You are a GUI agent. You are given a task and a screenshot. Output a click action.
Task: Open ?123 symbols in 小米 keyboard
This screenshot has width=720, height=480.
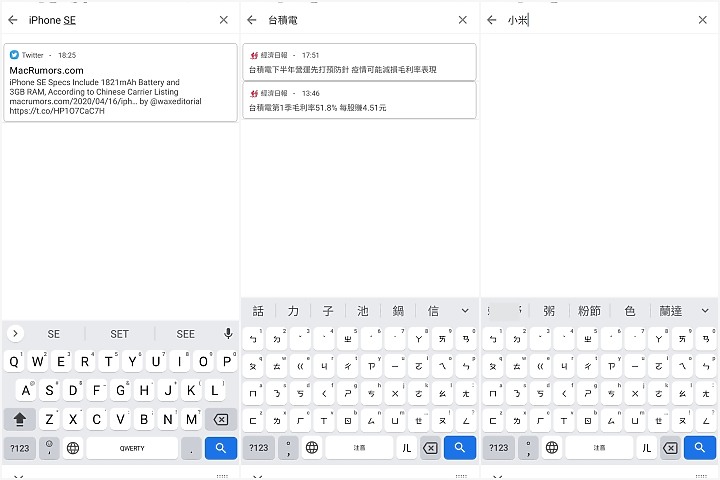coord(499,447)
